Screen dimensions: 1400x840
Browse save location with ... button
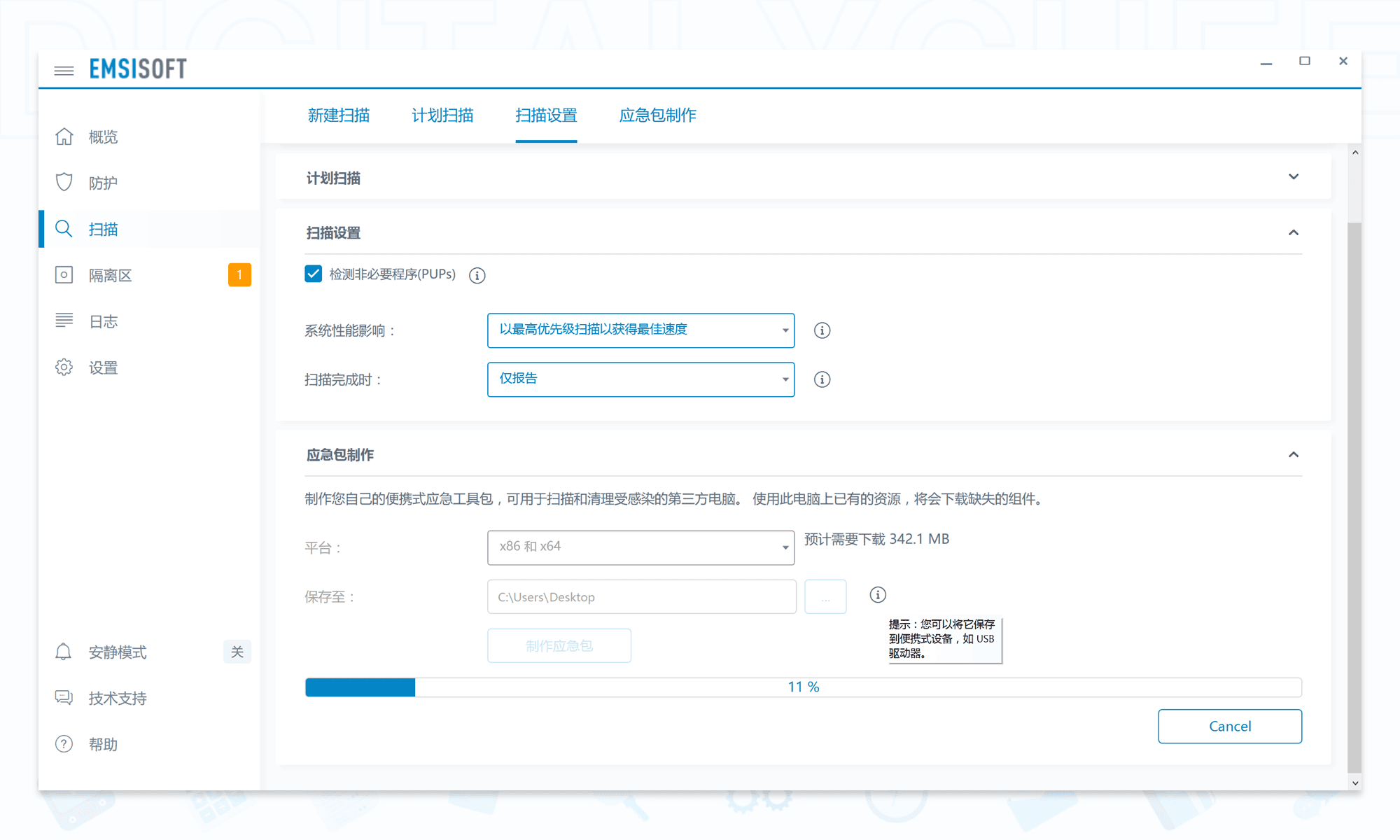[x=825, y=596]
